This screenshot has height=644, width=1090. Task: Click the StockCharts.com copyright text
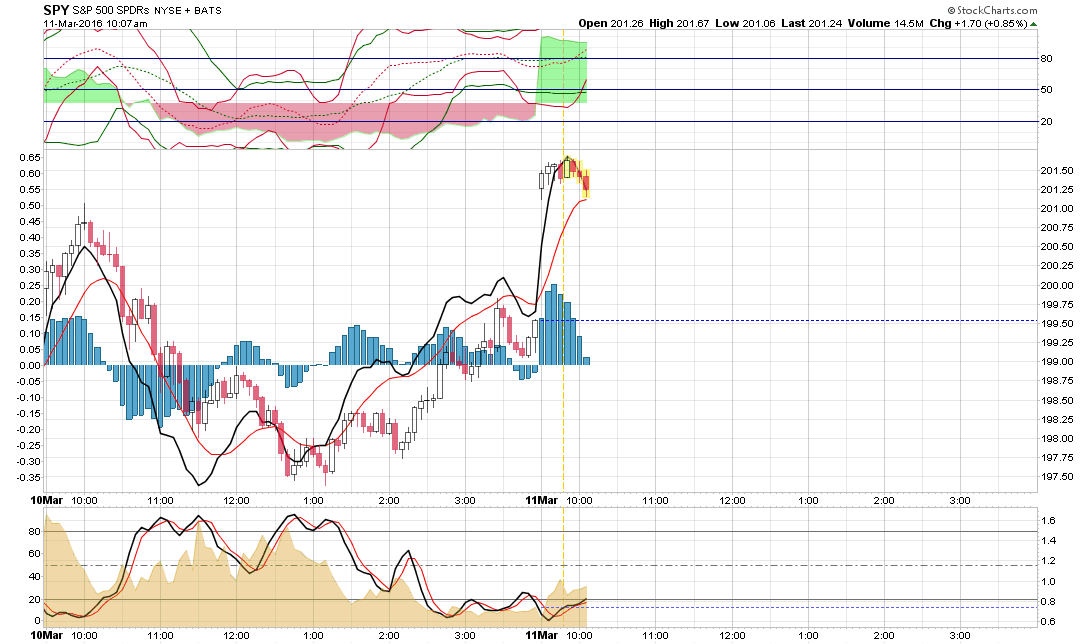[x=992, y=10]
